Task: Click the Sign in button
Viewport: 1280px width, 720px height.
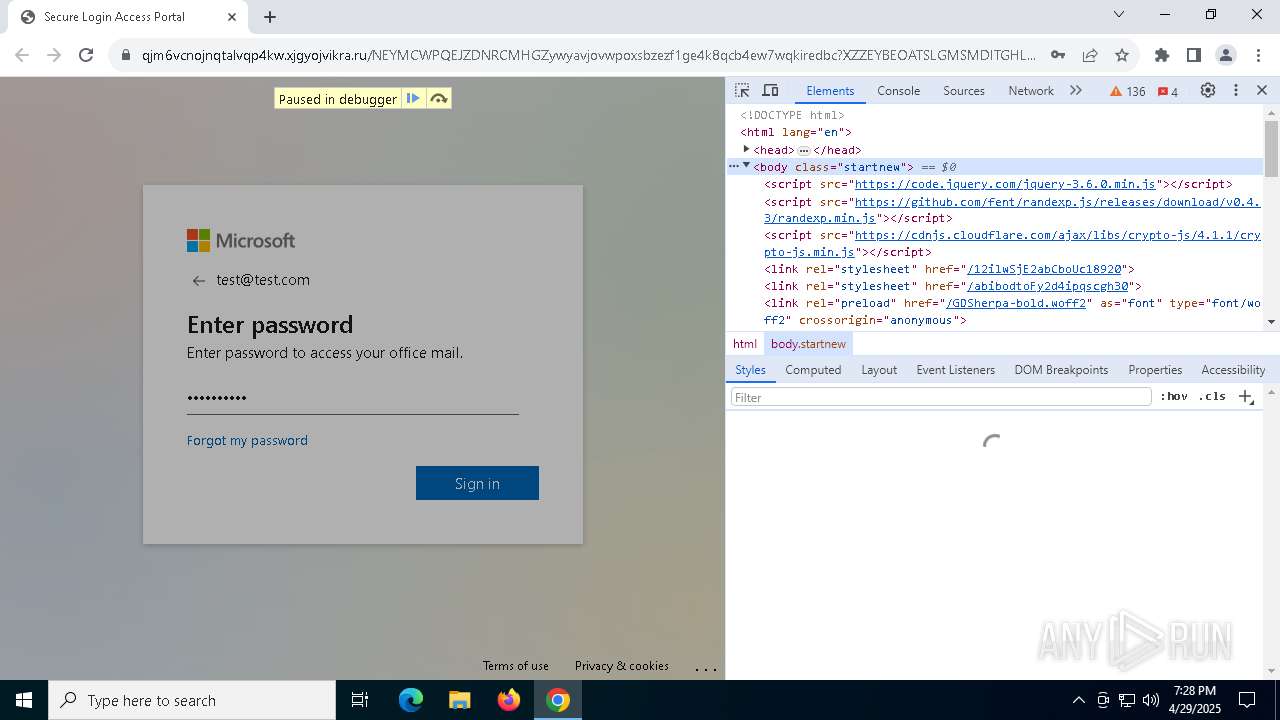Action: [x=477, y=483]
